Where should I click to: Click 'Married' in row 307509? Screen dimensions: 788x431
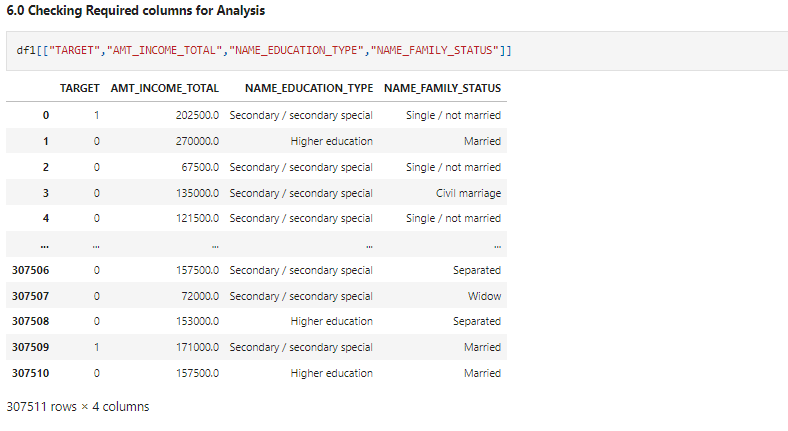point(482,348)
